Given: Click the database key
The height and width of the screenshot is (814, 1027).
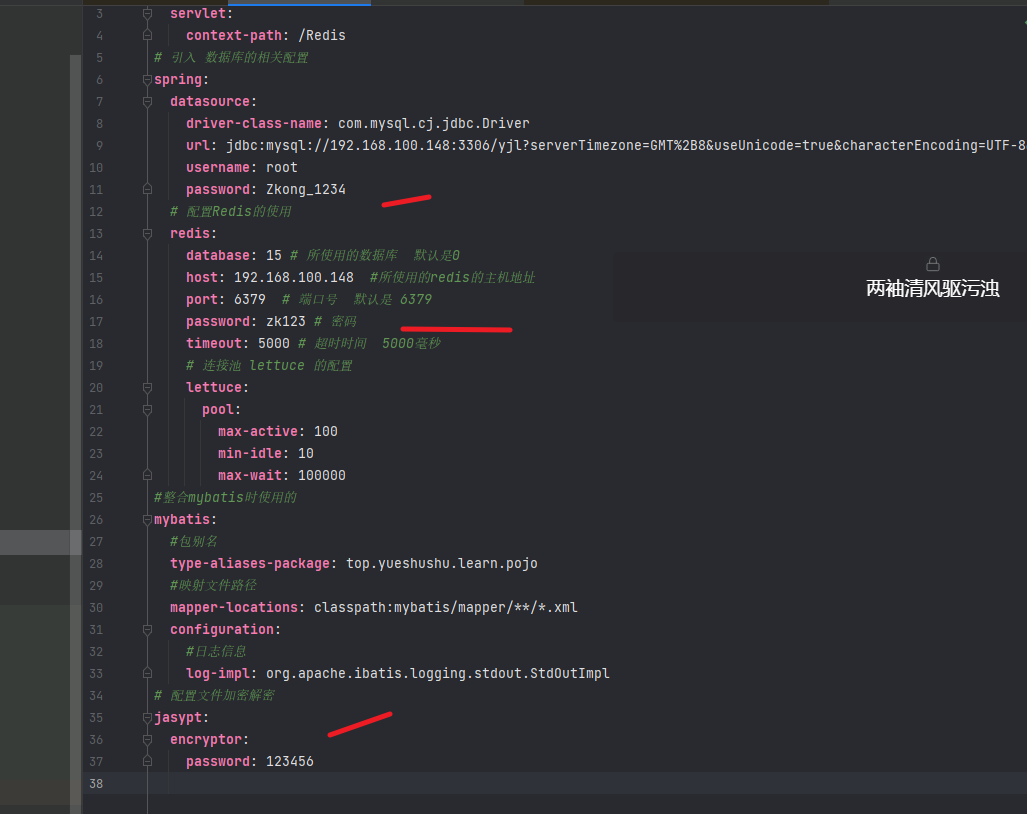Looking at the screenshot, I should pos(217,255).
